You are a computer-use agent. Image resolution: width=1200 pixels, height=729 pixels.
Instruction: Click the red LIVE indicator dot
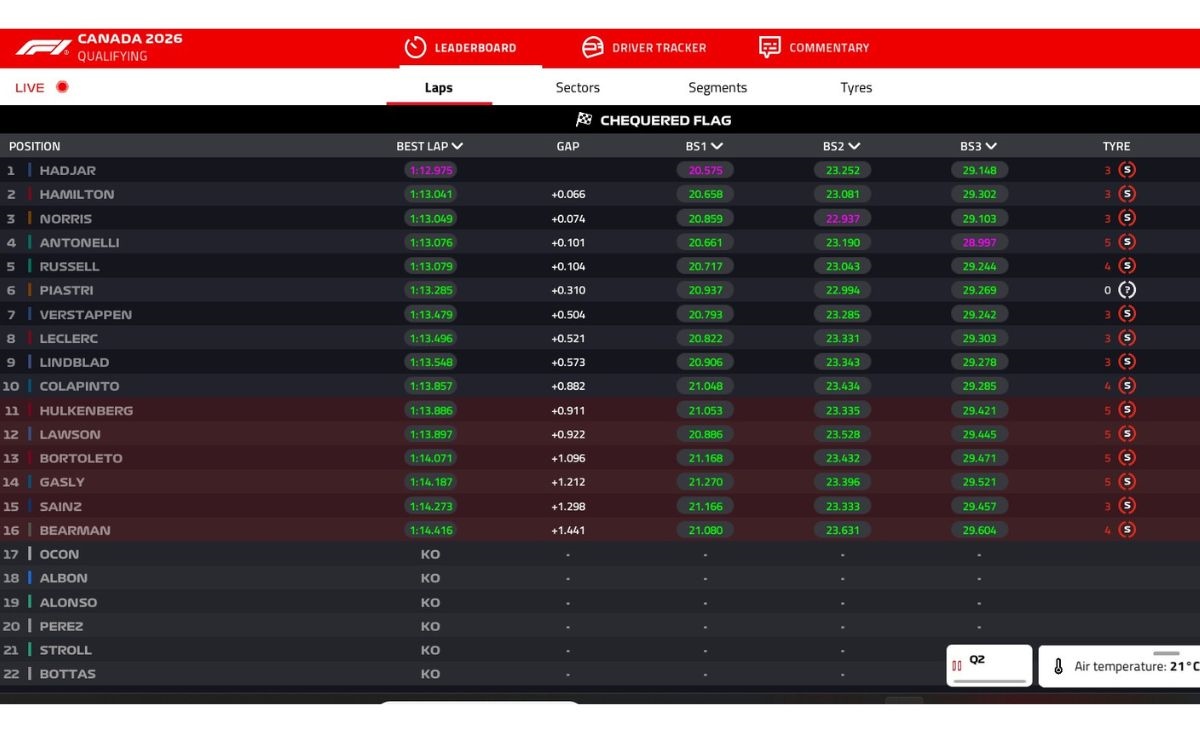click(62, 87)
